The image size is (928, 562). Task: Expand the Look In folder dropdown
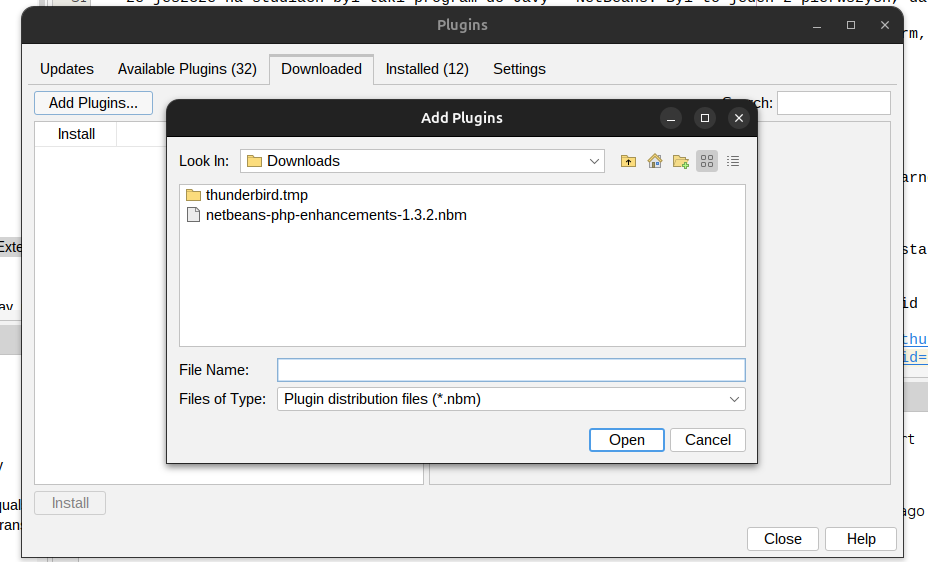tap(594, 161)
